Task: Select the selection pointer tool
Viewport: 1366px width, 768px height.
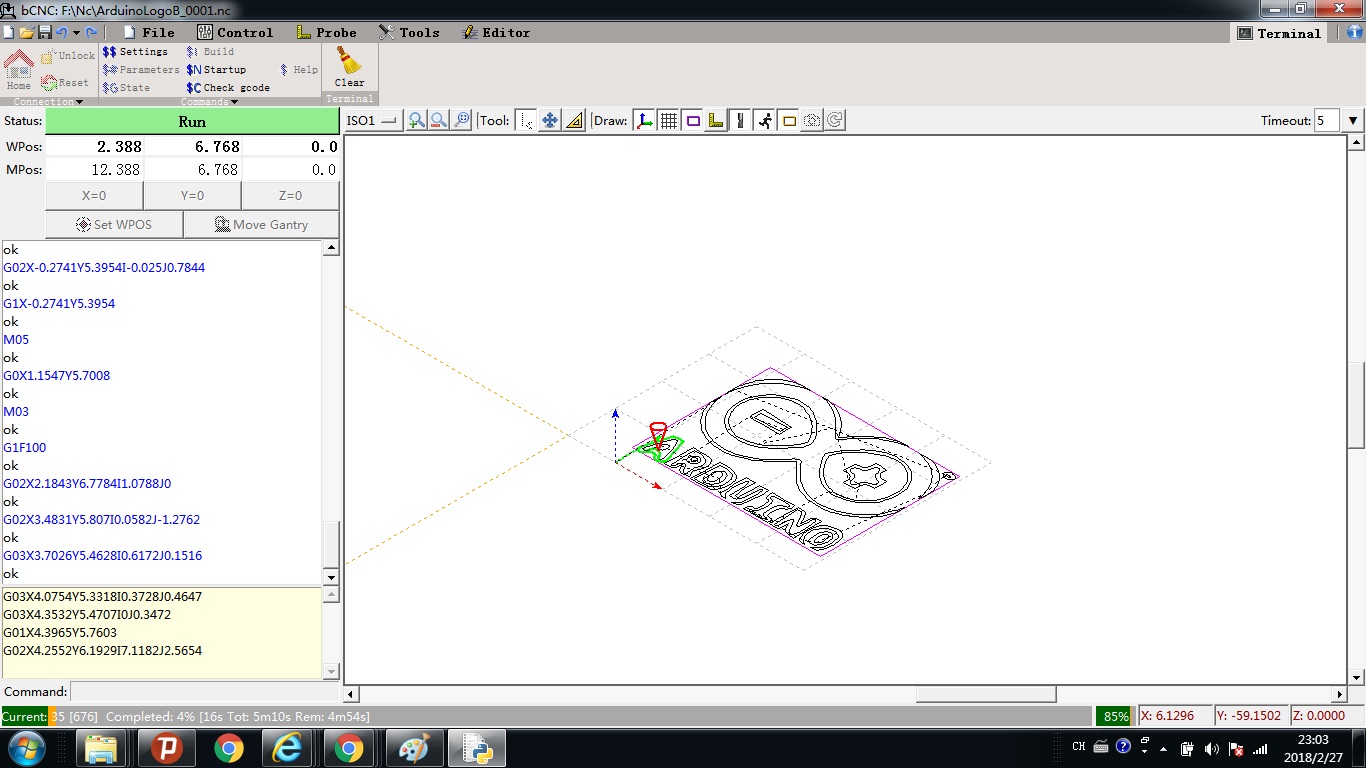Action: coord(526,121)
